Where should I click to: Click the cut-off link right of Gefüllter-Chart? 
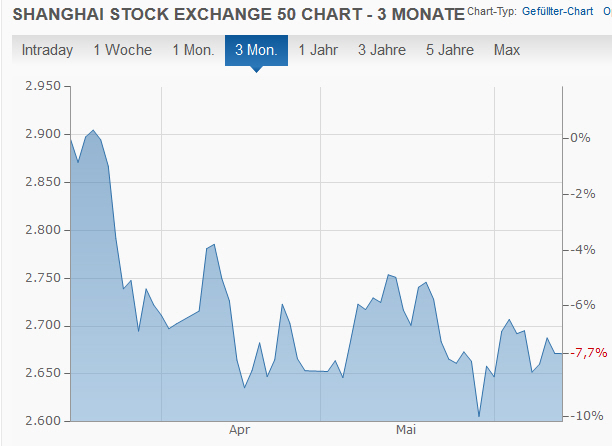pos(607,14)
